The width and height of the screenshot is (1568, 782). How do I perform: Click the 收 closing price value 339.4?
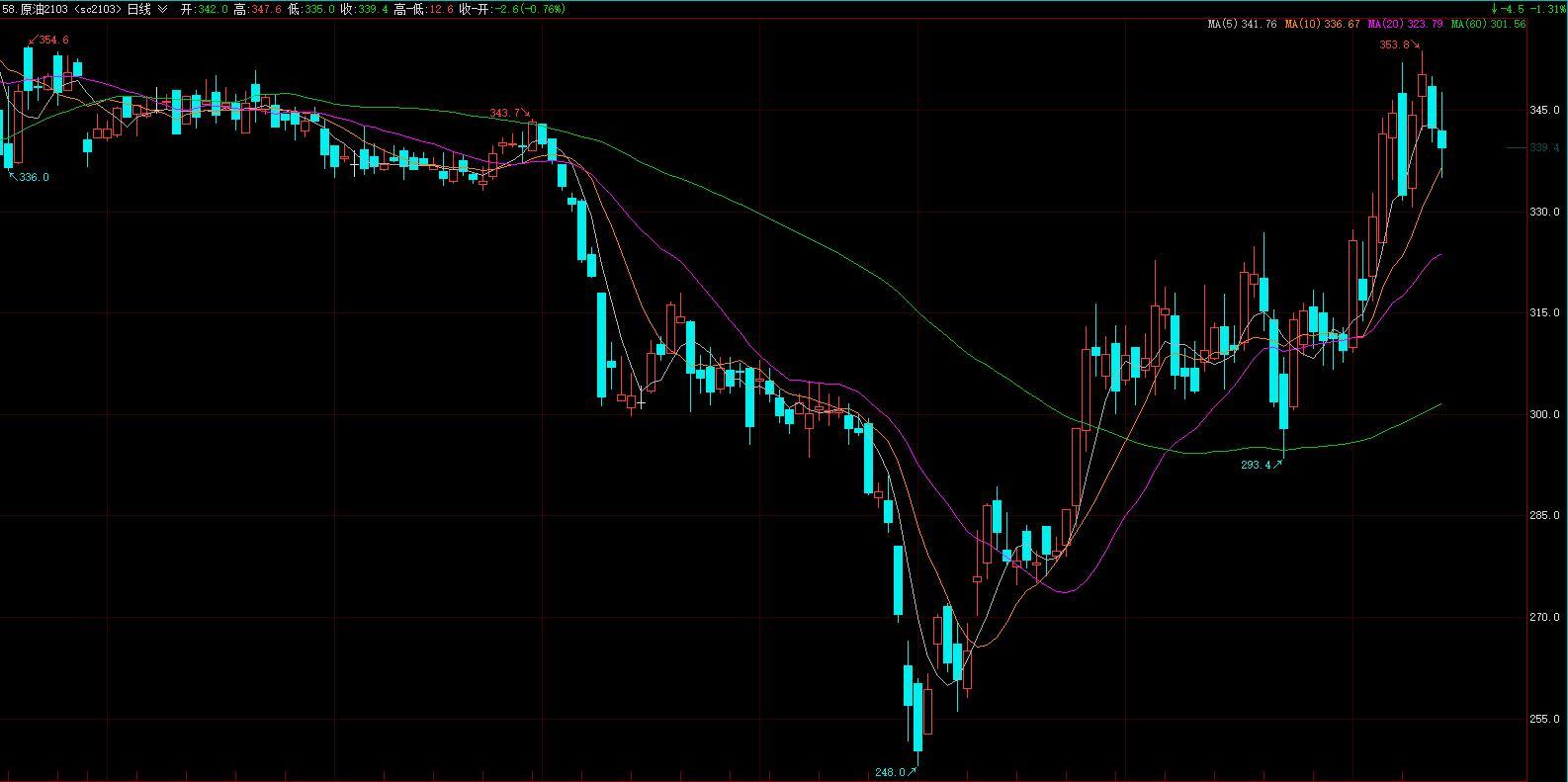point(372,9)
